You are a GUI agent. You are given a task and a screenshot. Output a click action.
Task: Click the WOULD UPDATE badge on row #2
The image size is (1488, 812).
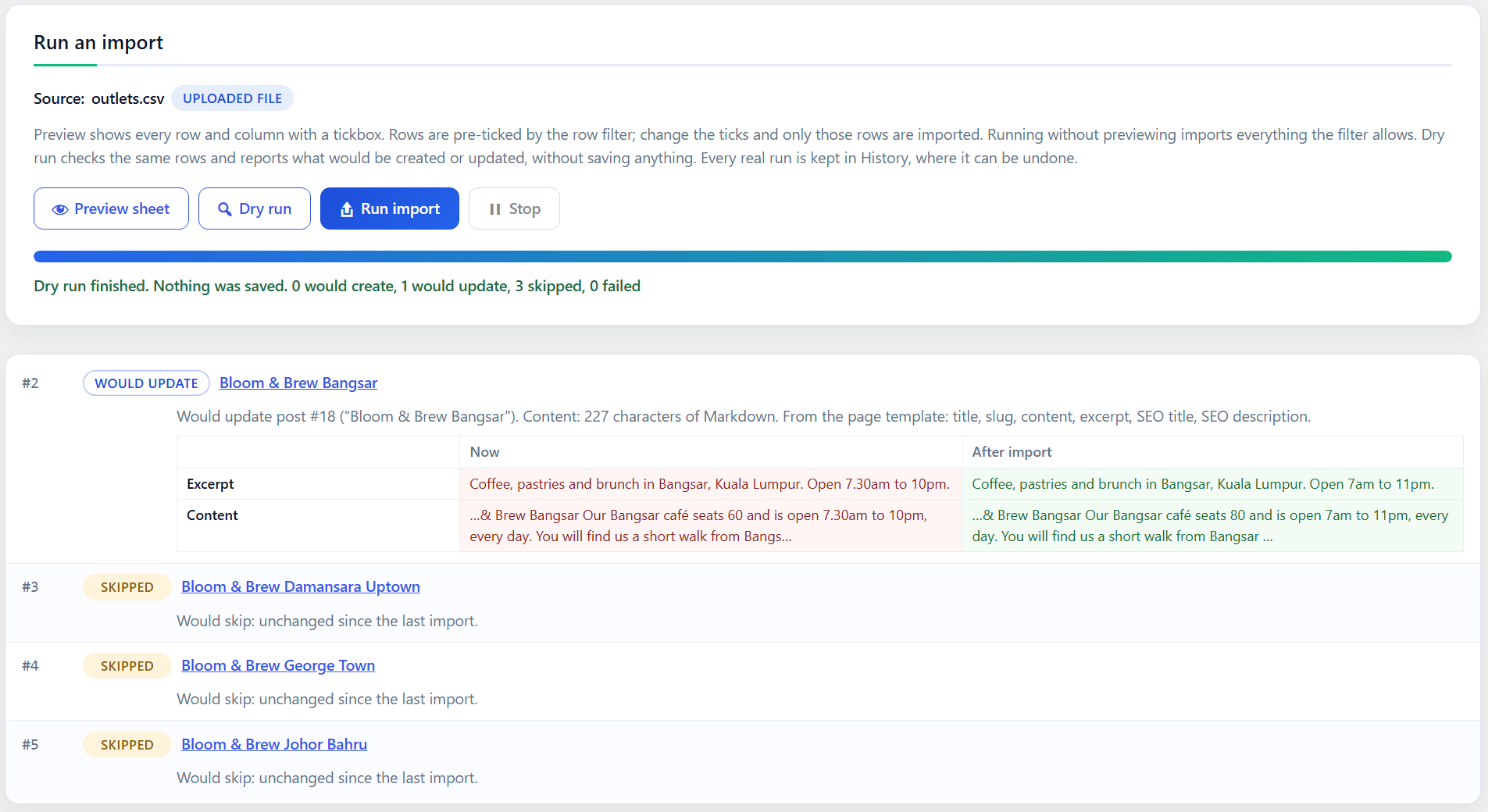coord(146,383)
